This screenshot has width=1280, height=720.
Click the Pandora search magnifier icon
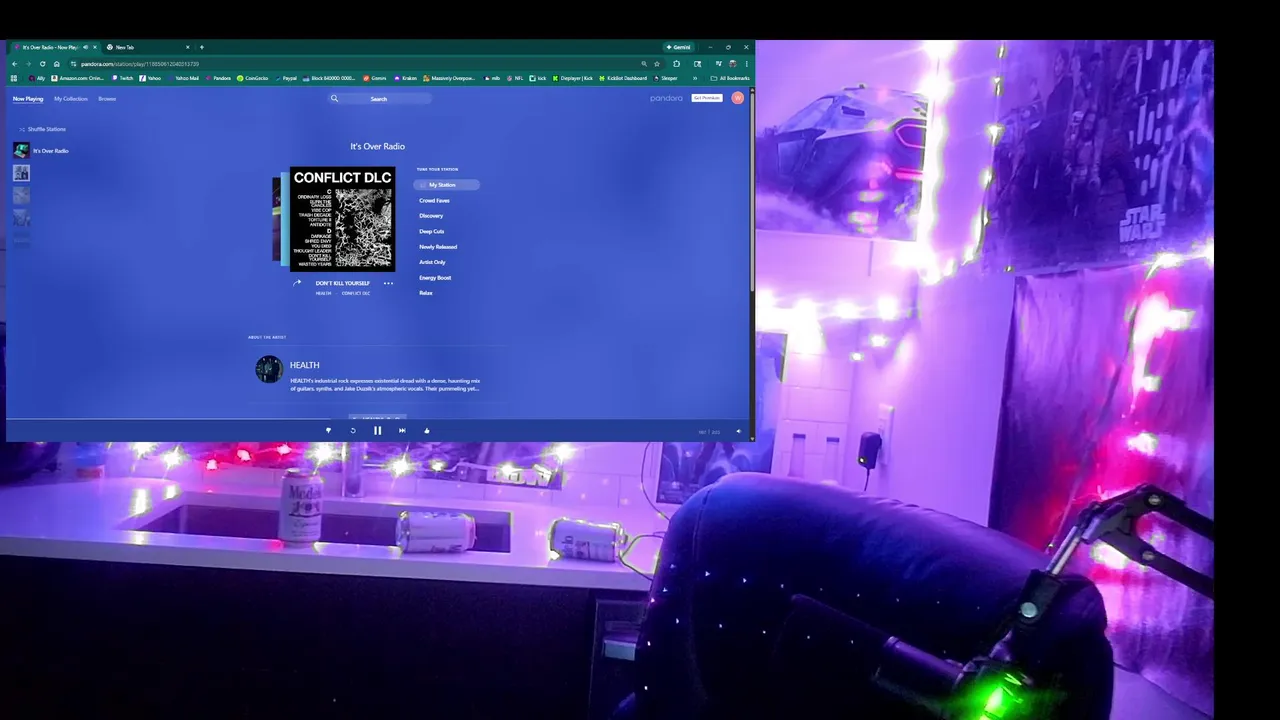[334, 98]
